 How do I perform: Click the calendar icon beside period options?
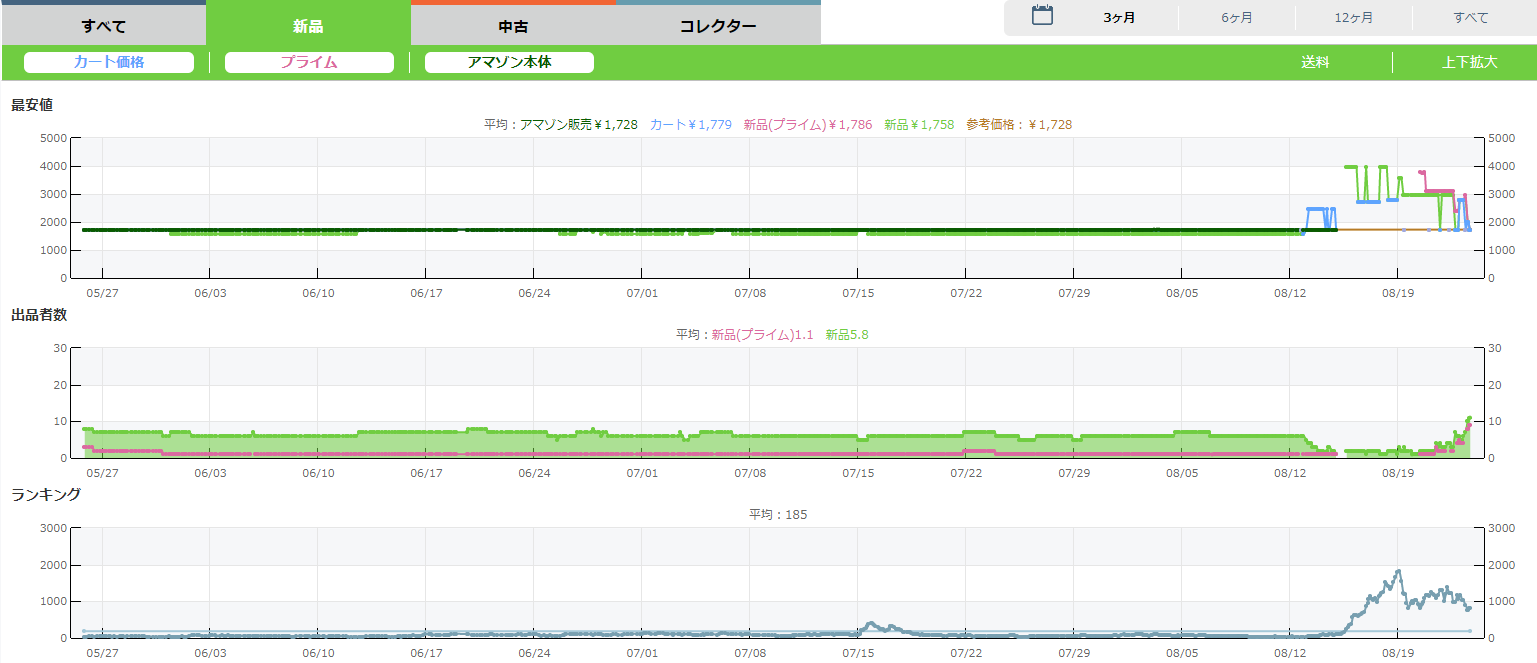coord(1042,16)
